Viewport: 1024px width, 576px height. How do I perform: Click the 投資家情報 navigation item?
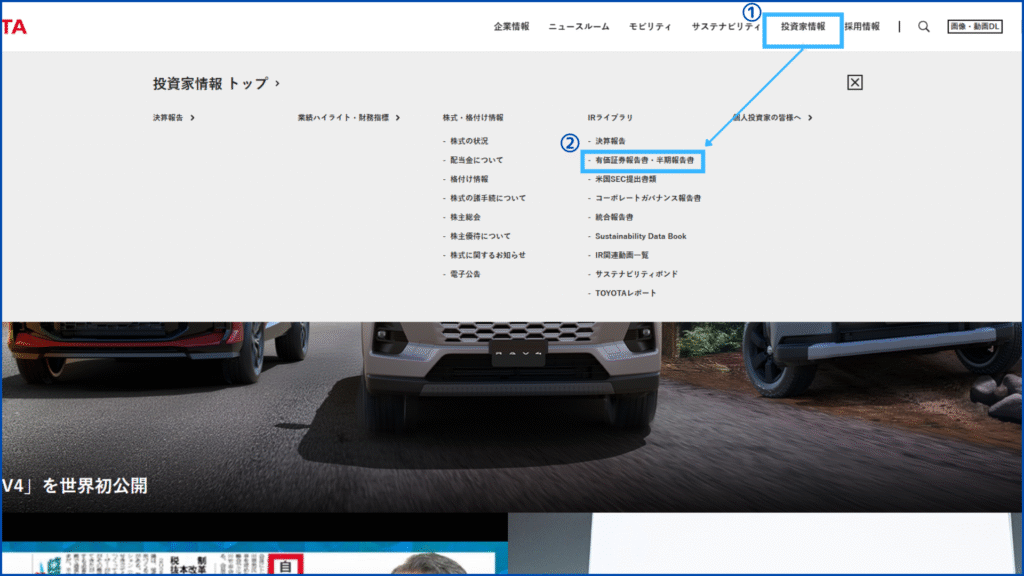pyautogui.click(x=803, y=27)
